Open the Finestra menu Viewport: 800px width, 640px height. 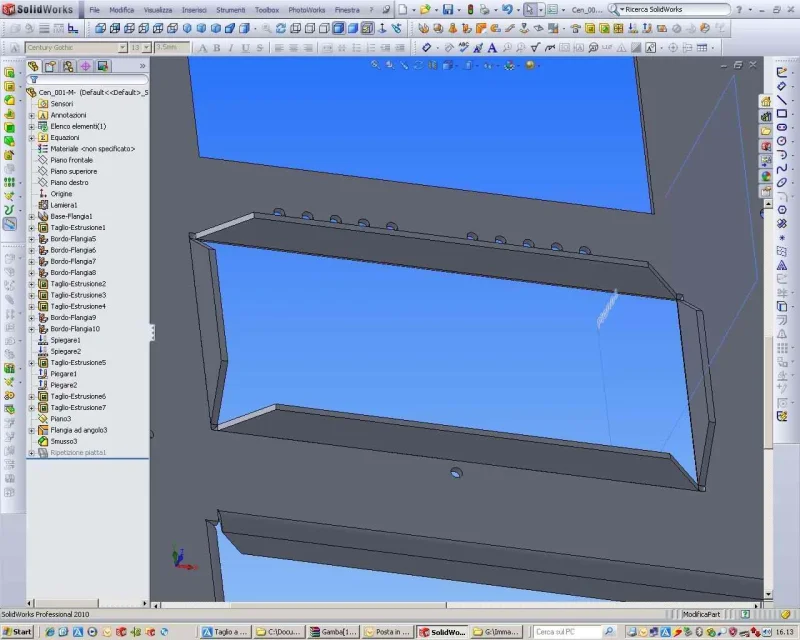[347, 10]
